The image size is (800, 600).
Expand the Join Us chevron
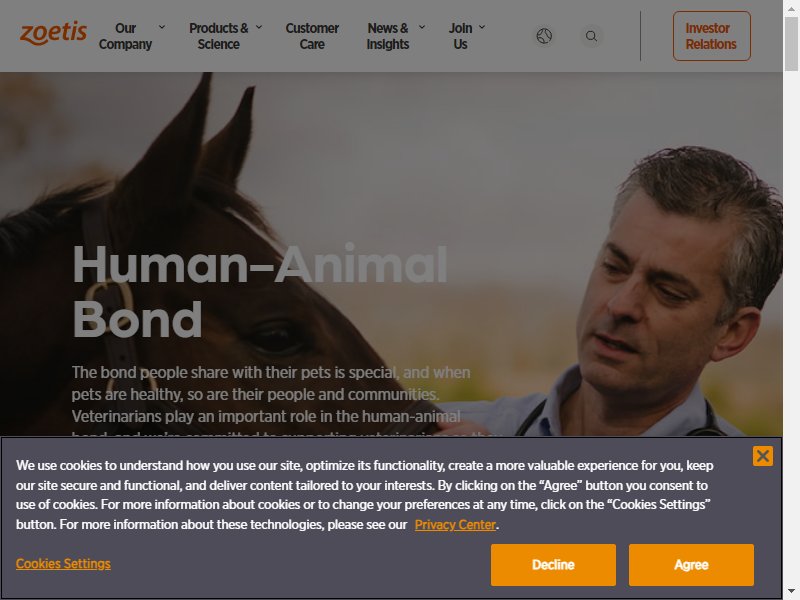[482, 27]
